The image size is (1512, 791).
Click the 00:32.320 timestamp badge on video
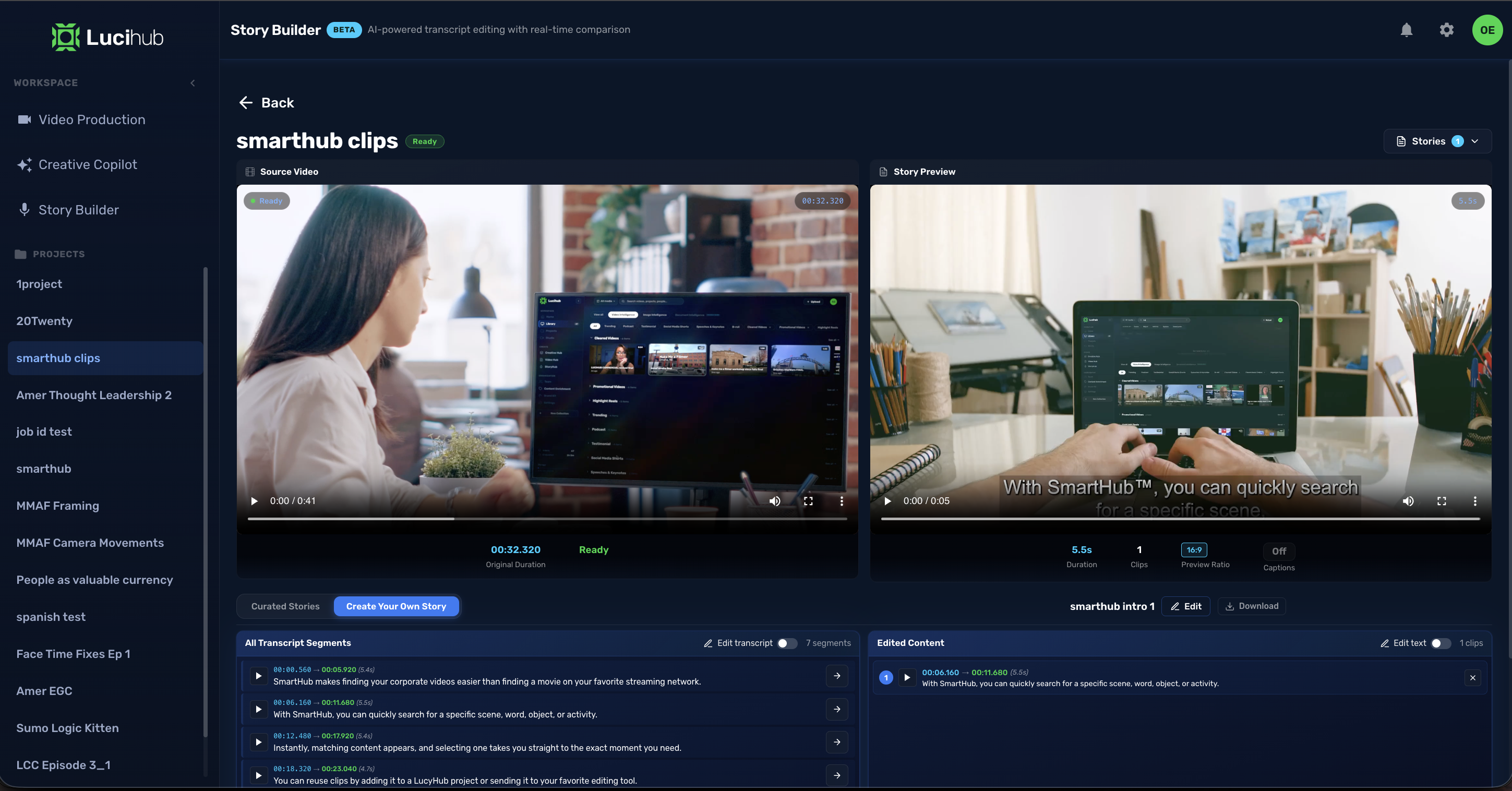coord(822,201)
